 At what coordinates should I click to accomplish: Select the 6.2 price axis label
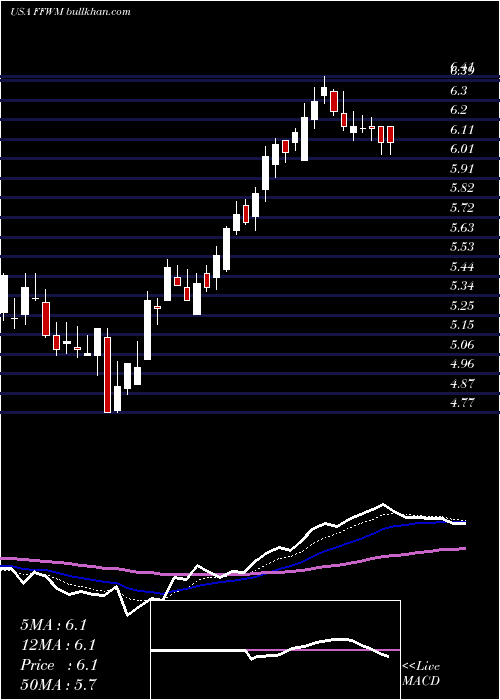tap(458, 110)
